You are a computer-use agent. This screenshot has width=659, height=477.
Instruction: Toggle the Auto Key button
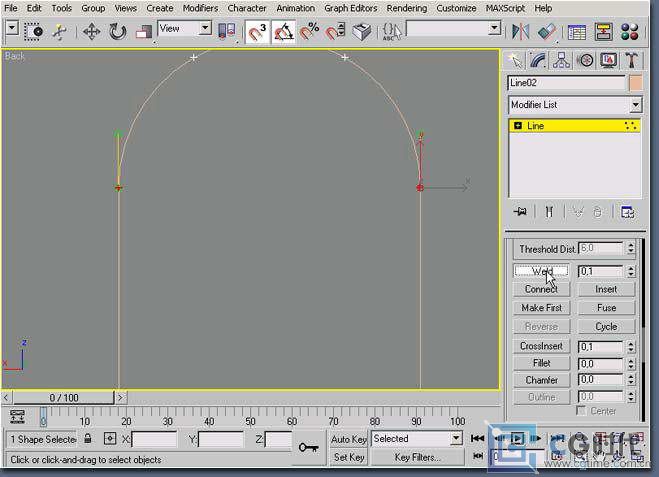(349, 439)
